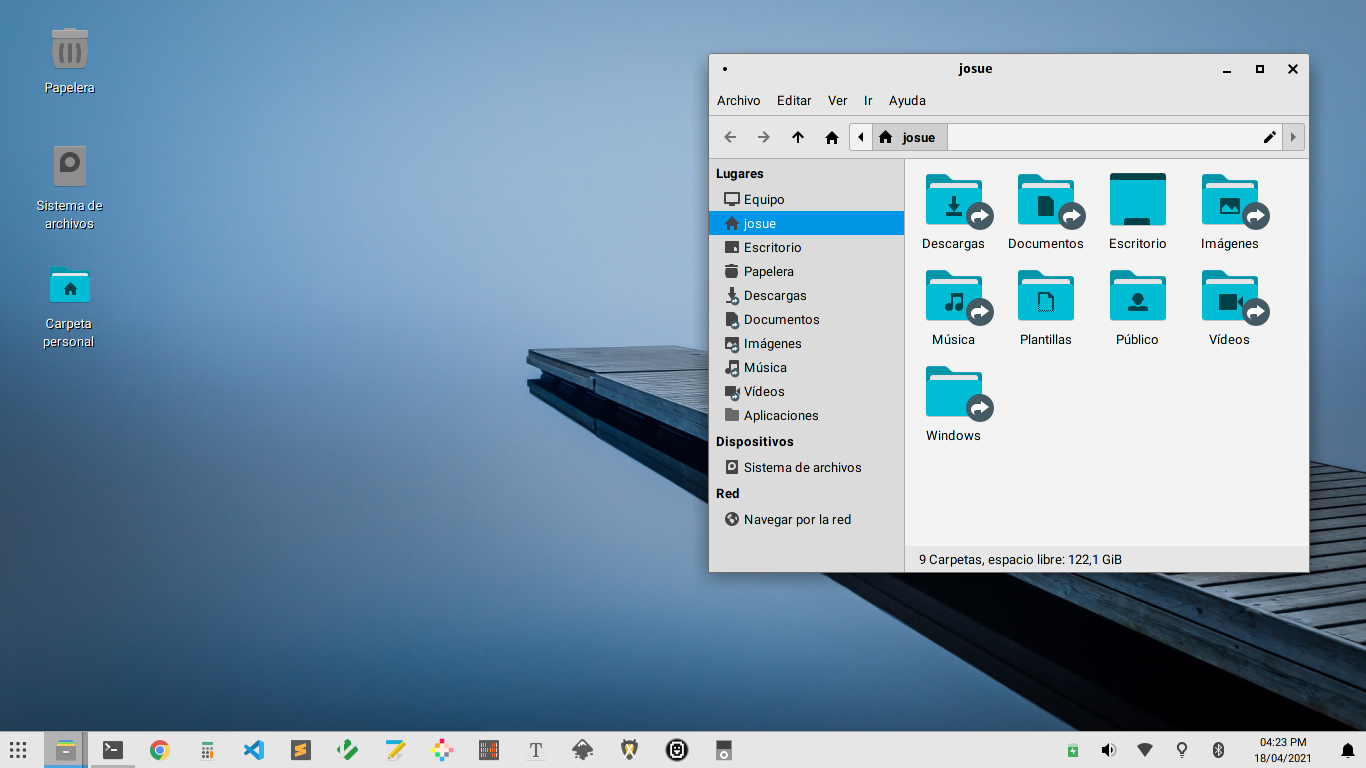The height and width of the screenshot is (768, 1366).
Task: Click the battery indicator in tray
Action: coord(1072,750)
